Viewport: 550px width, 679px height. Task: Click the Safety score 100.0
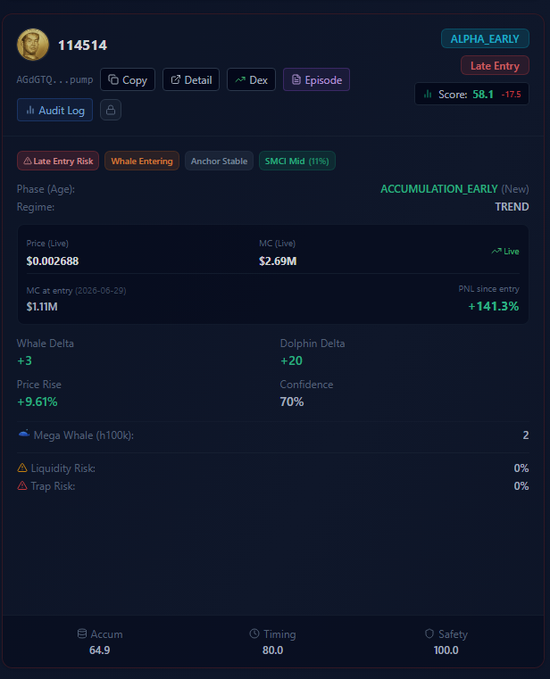[446, 650]
